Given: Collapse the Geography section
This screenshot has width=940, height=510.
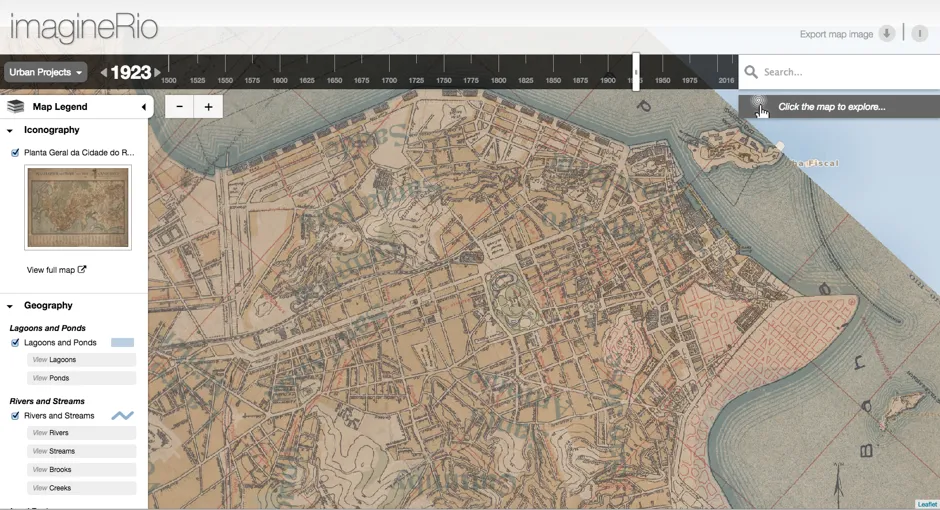Looking at the screenshot, I should coord(10,306).
